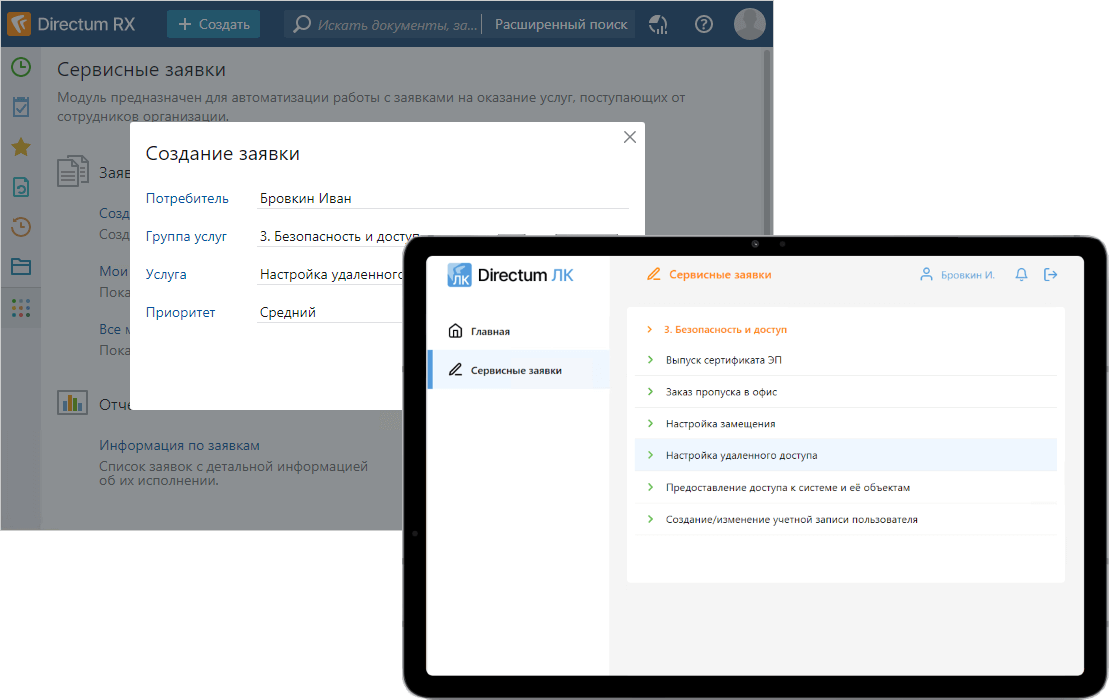Expand chevron beside Выпуск сертификата ЭП
The width and height of the screenshot is (1109, 700).
point(650,360)
